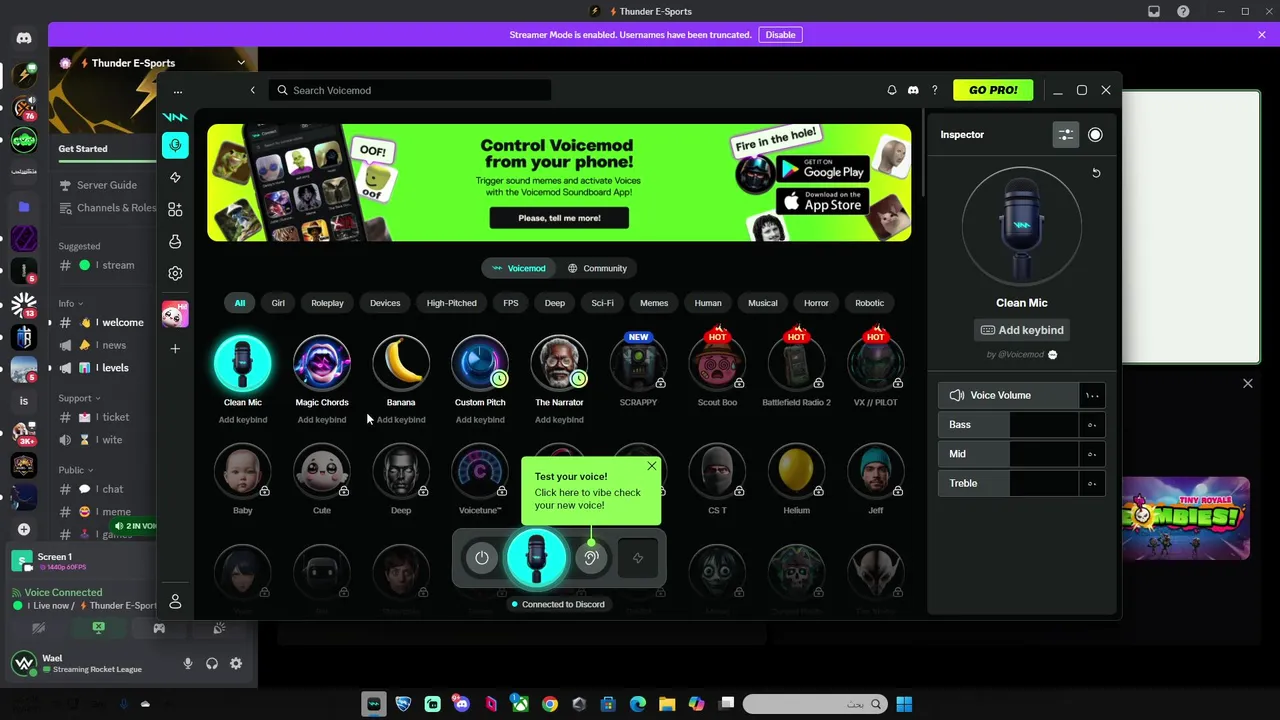Image resolution: width=1280 pixels, height=720 pixels.
Task: Click Add keybind in Inspector panel
Action: (x=1022, y=330)
